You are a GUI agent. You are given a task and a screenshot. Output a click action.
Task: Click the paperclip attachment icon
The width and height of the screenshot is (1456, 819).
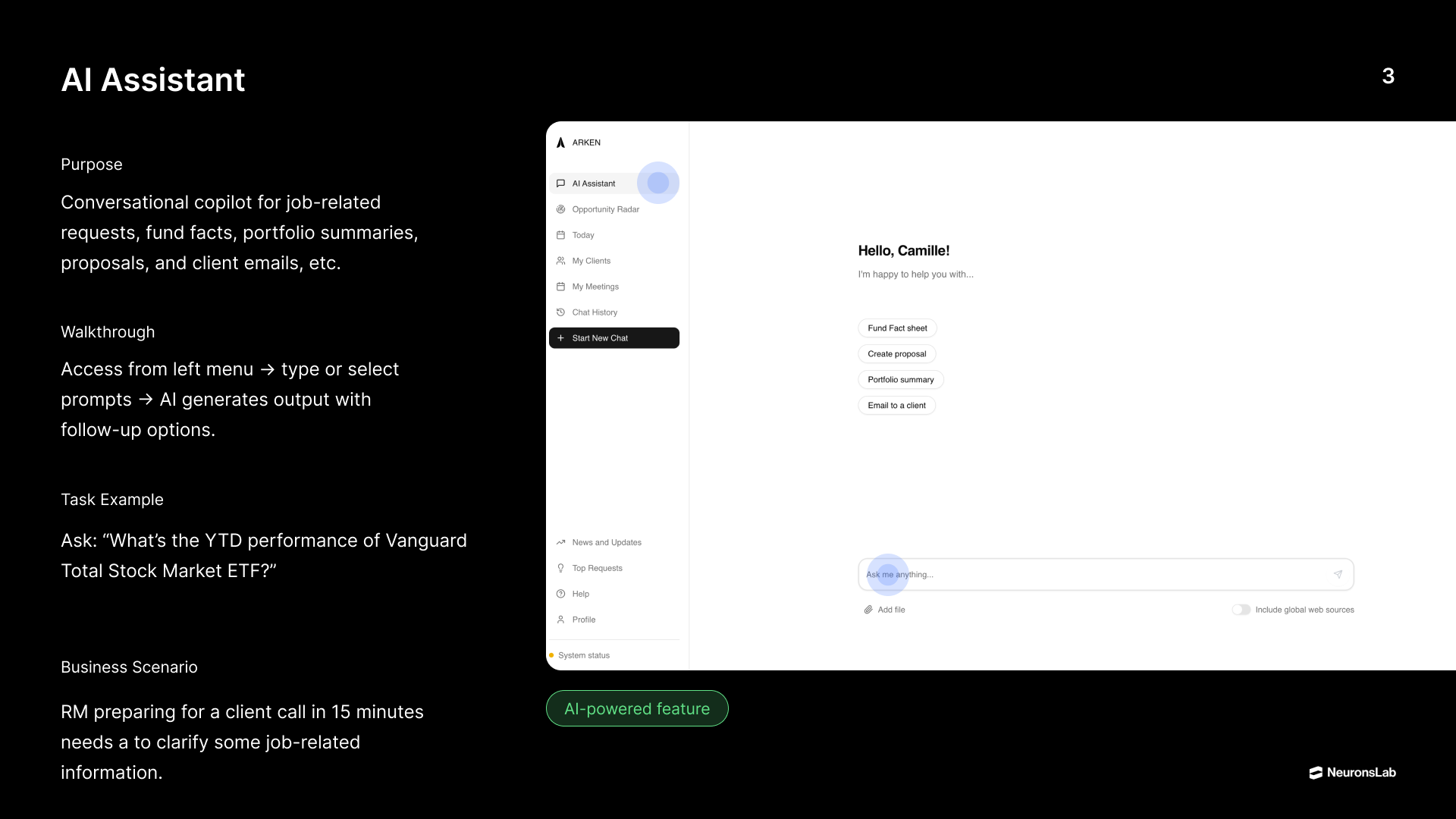click(868, 610)
